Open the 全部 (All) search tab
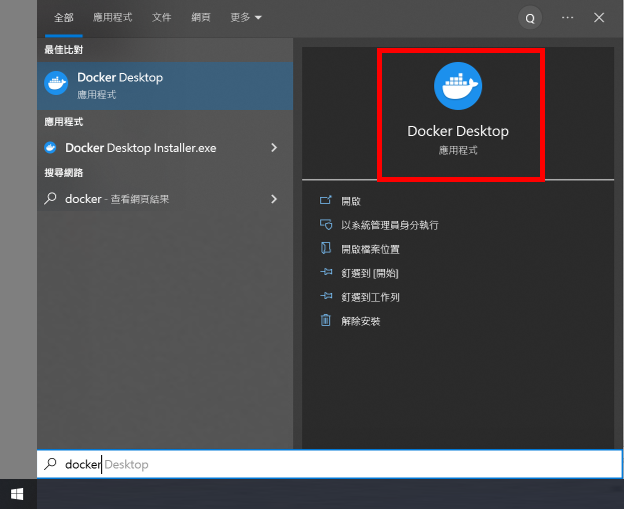 click(64, 18)
